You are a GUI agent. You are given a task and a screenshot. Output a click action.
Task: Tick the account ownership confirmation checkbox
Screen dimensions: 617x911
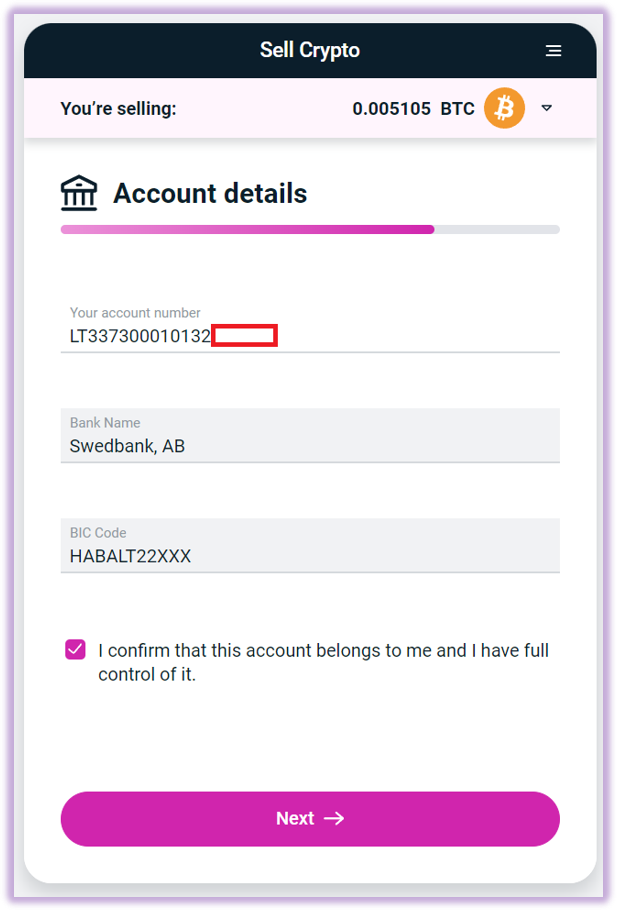[x=76, y=650]
